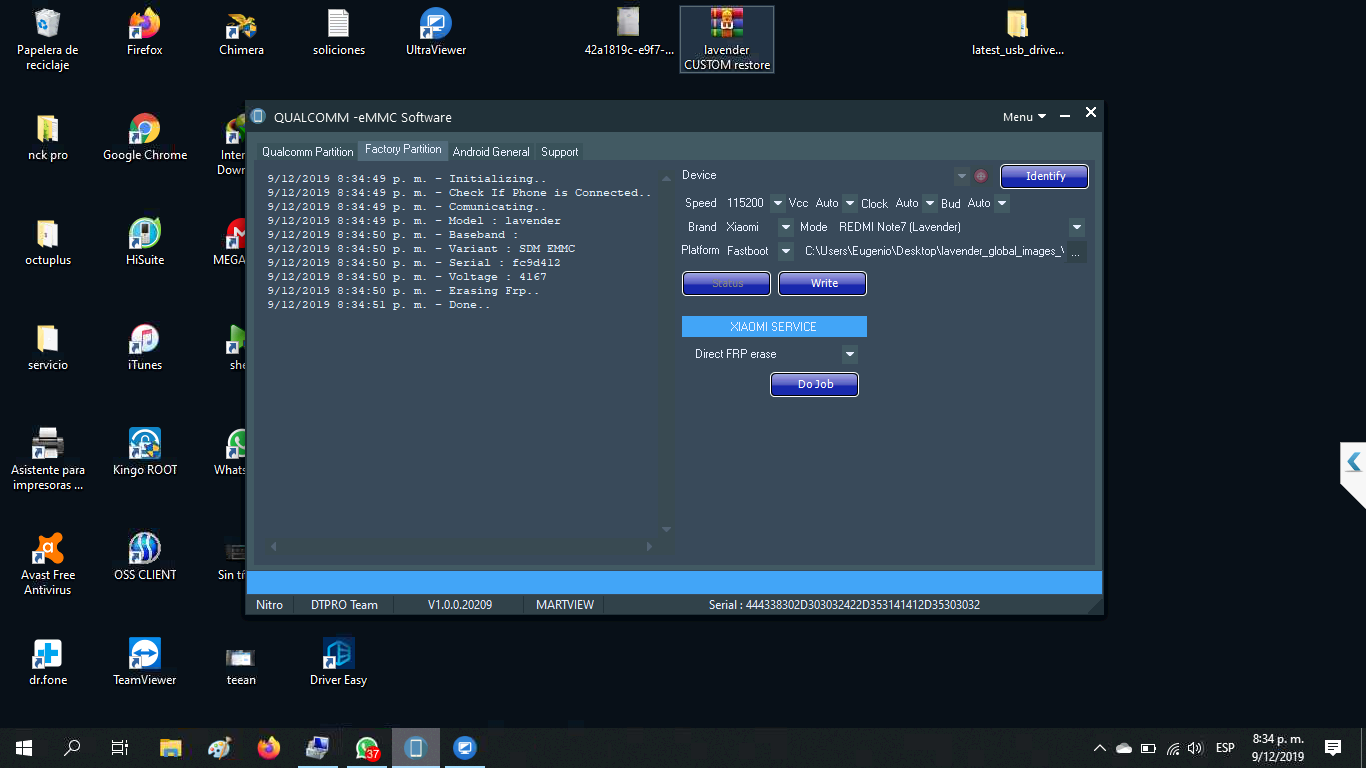Click the browse button next to file path
The image size is (1366, 768).
pyautogui.click(x=1076, y=252)
